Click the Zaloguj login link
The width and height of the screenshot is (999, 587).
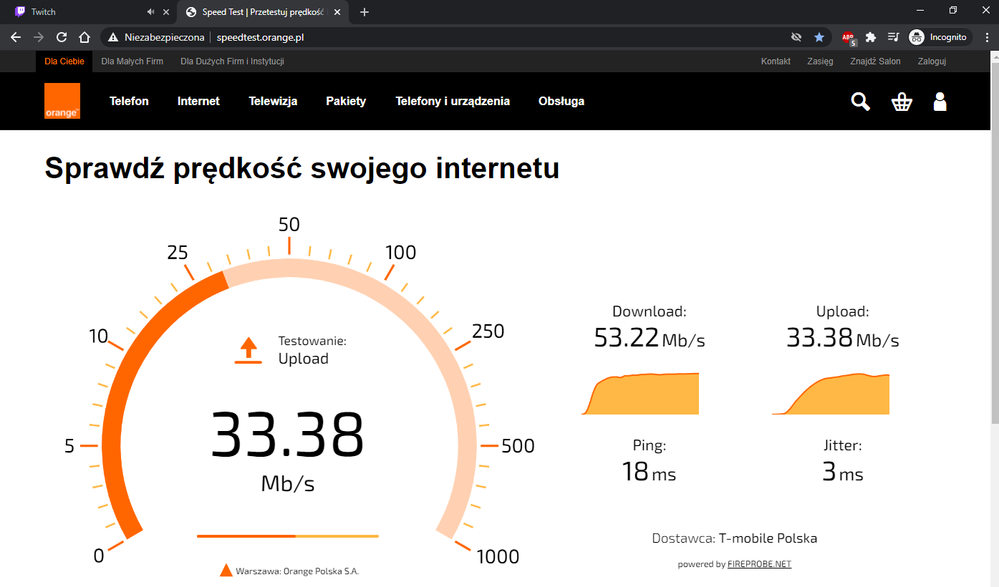(931, 61)
